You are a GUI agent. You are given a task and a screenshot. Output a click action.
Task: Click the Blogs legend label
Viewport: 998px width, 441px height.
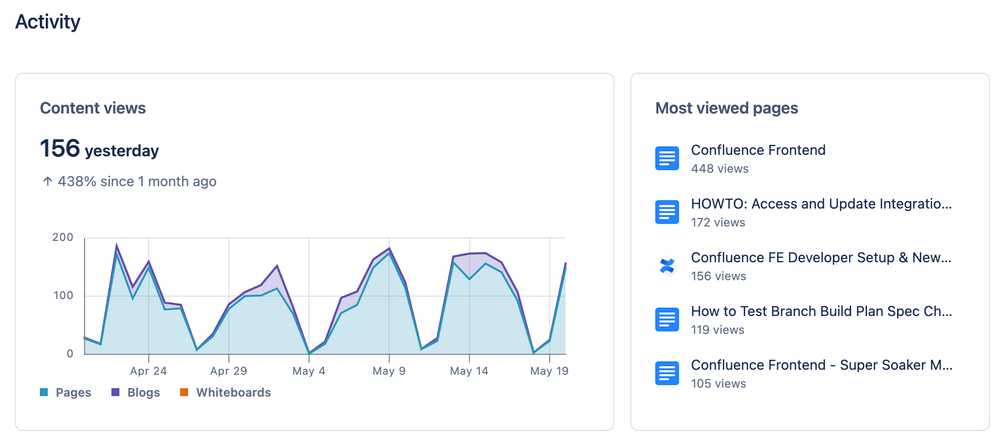click(x=144, y=393)
